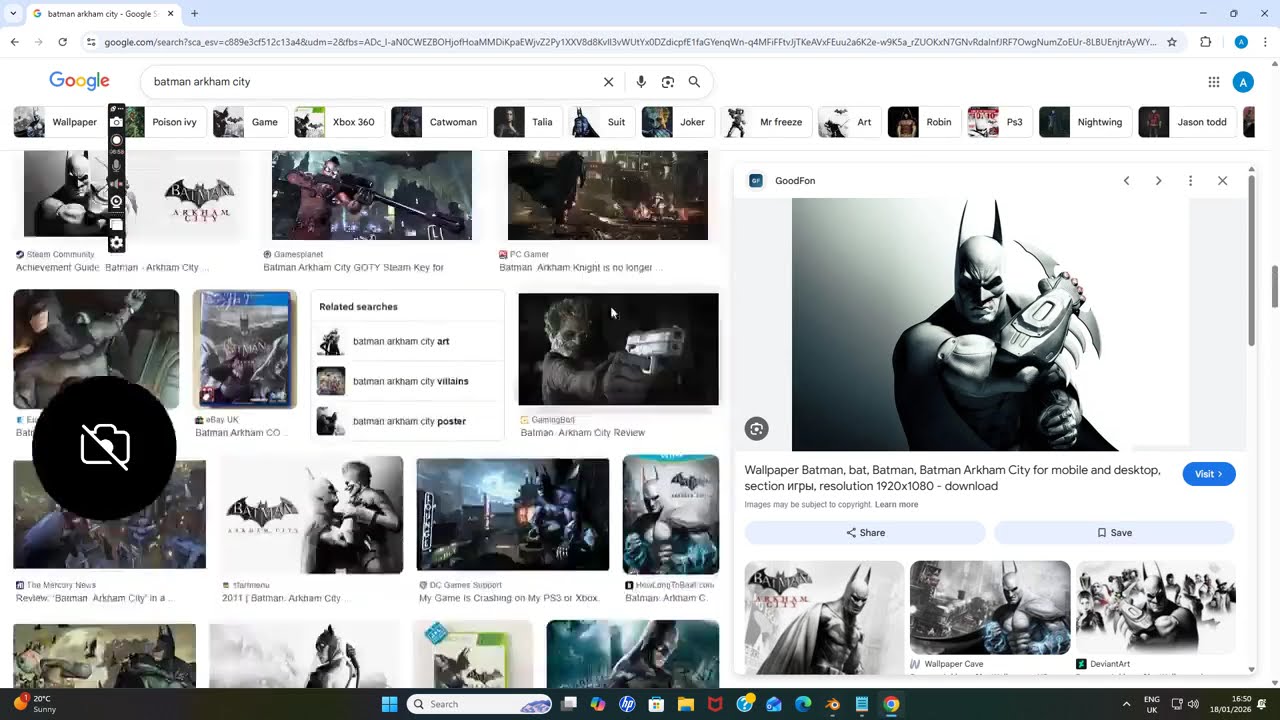Clear the search box text
The height and width of the screenshot is (720, 1280).
click(608, 82)
